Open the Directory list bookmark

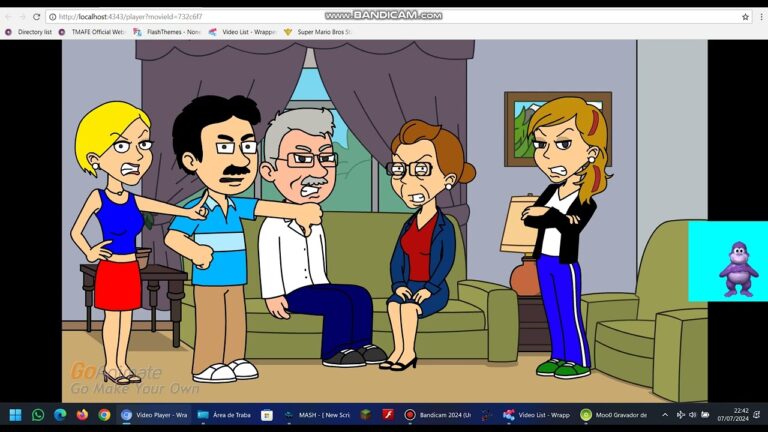coord(28,32)
